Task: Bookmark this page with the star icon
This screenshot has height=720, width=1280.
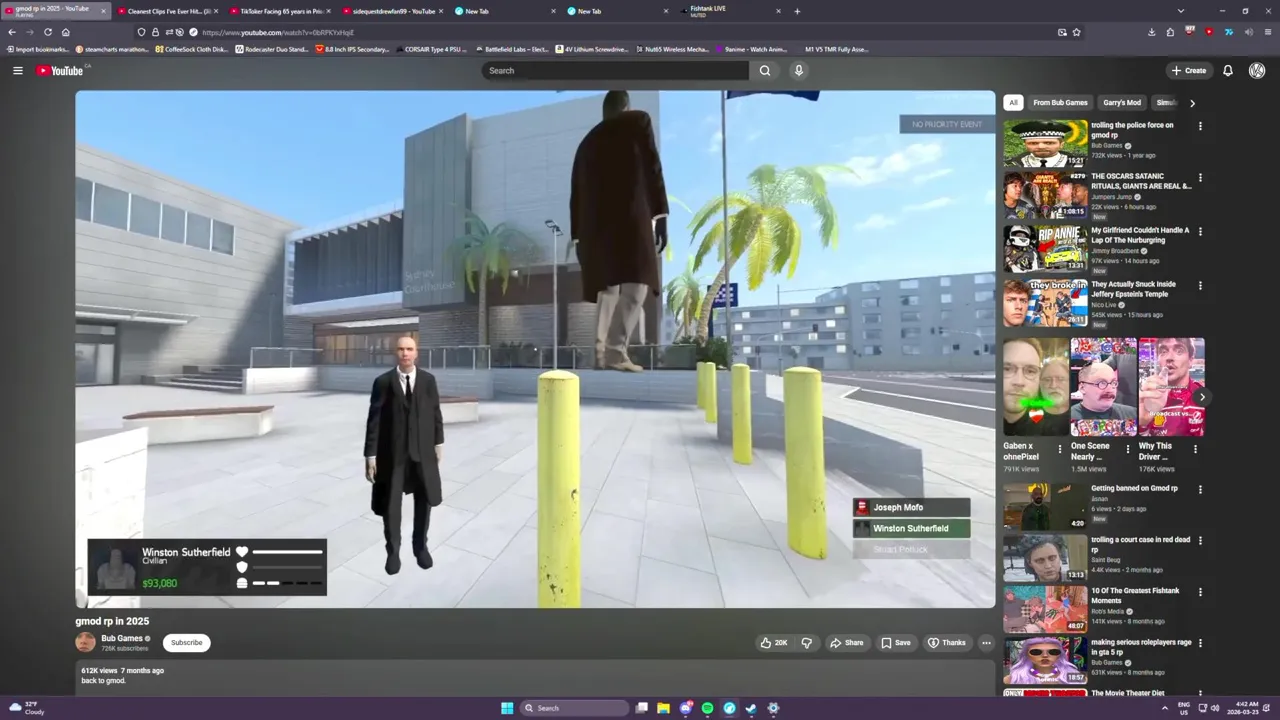Action: point(1076,32)
